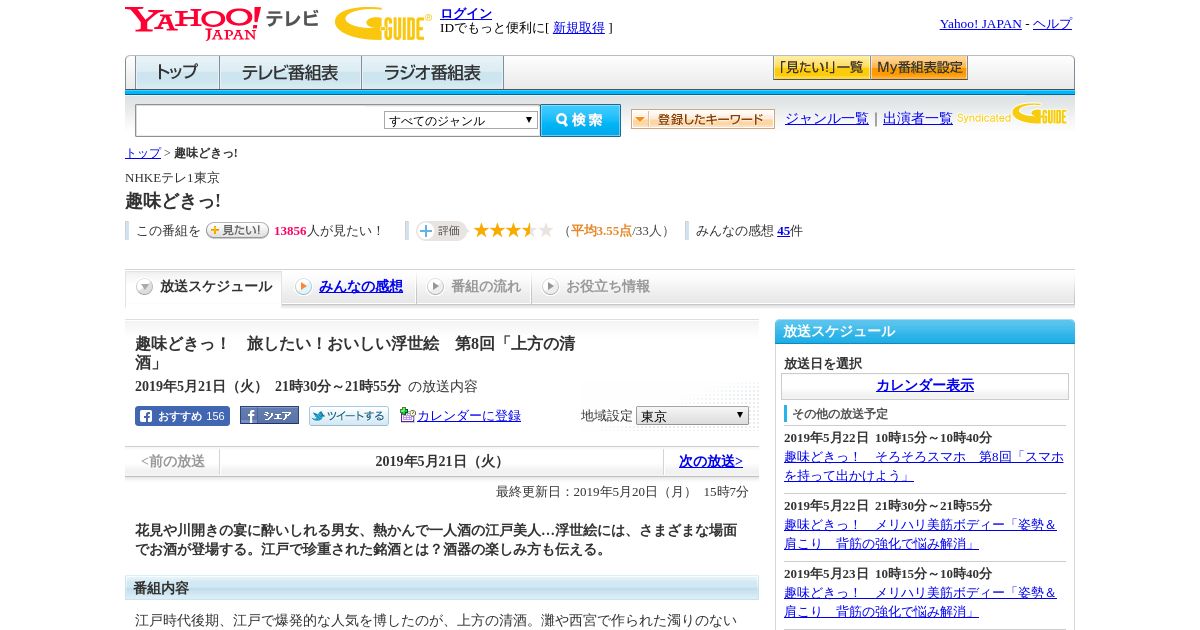Open the すべてのジャンル dropdown
The image size is (1200, 630).
pos(461,120)
